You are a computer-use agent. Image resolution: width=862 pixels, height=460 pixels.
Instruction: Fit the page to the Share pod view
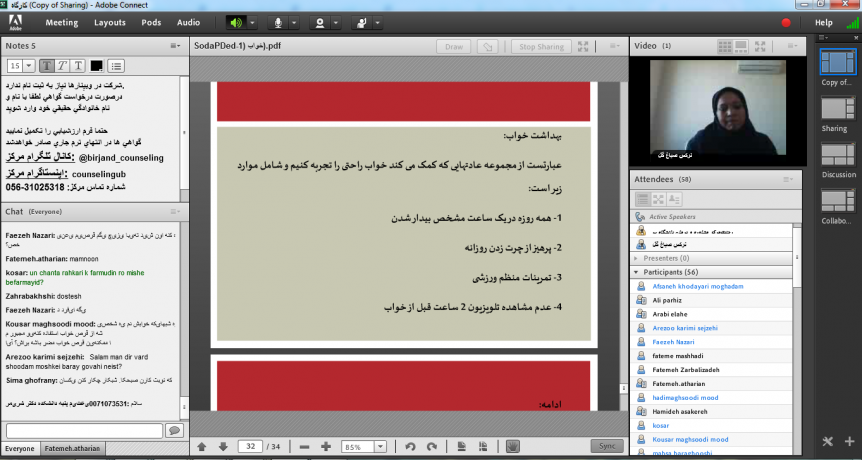tap(462, 446)
